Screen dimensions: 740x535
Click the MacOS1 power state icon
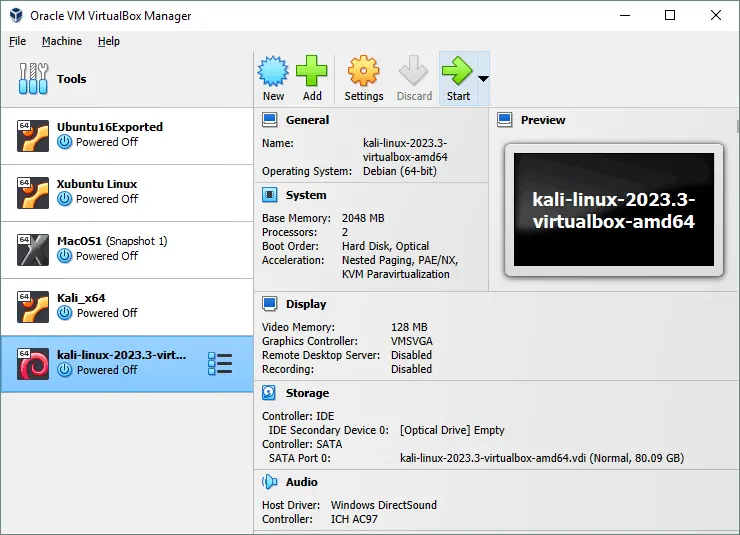(65, 256)
